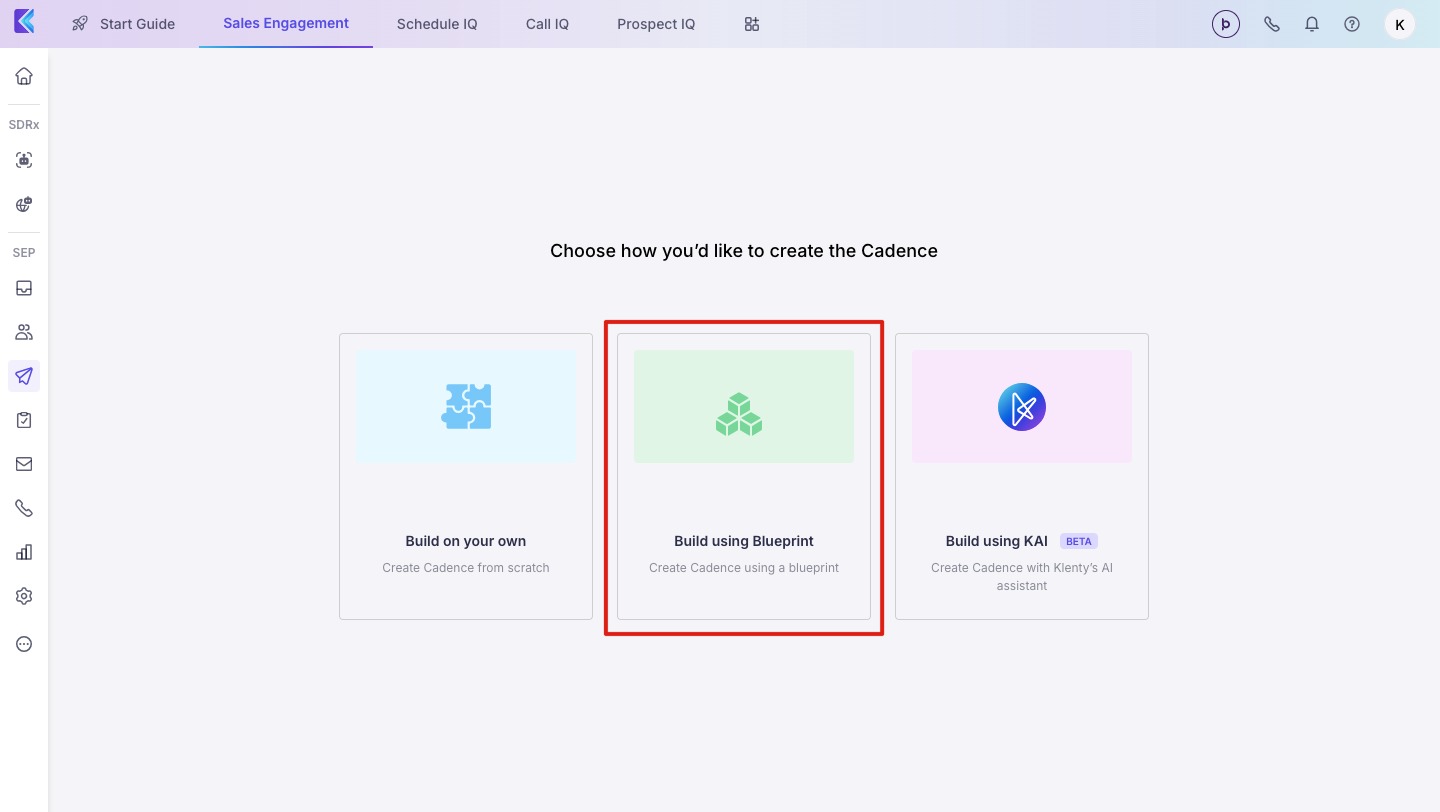Open the Prospects people icon in sidebar
The image size is (1440, 812).
click(x=24, y=332)
